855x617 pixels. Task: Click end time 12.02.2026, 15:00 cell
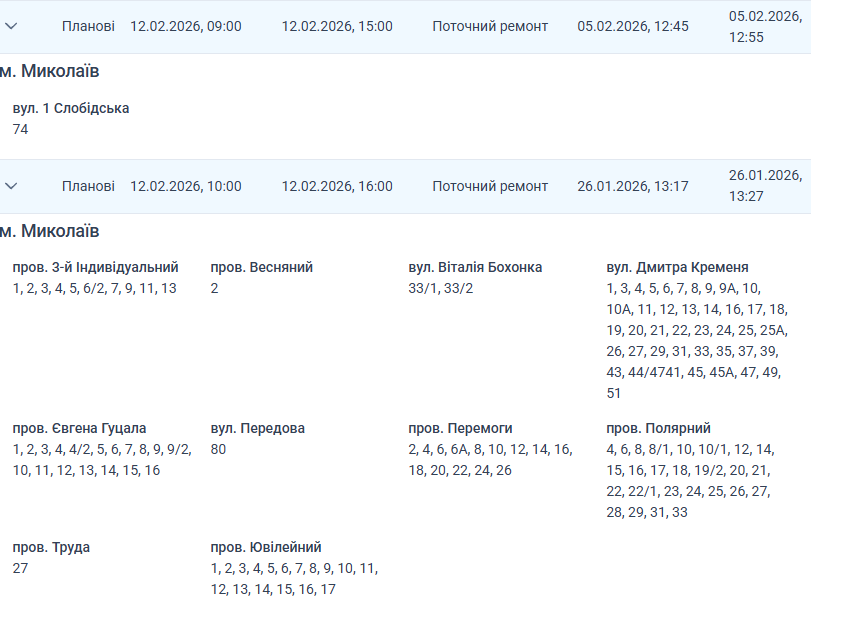click(337, 26)
